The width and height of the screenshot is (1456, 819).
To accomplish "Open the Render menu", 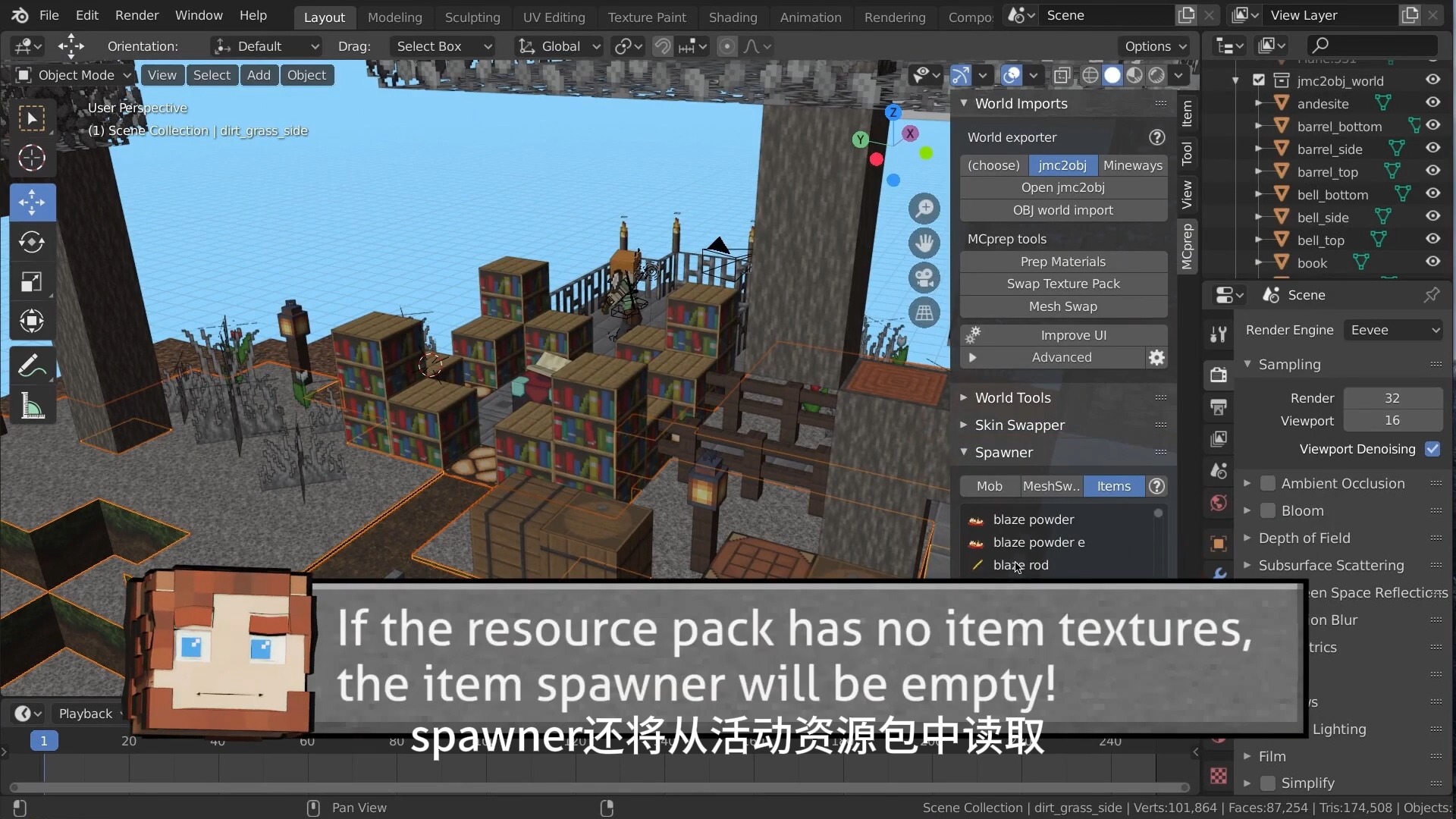I will click(136, 15).
